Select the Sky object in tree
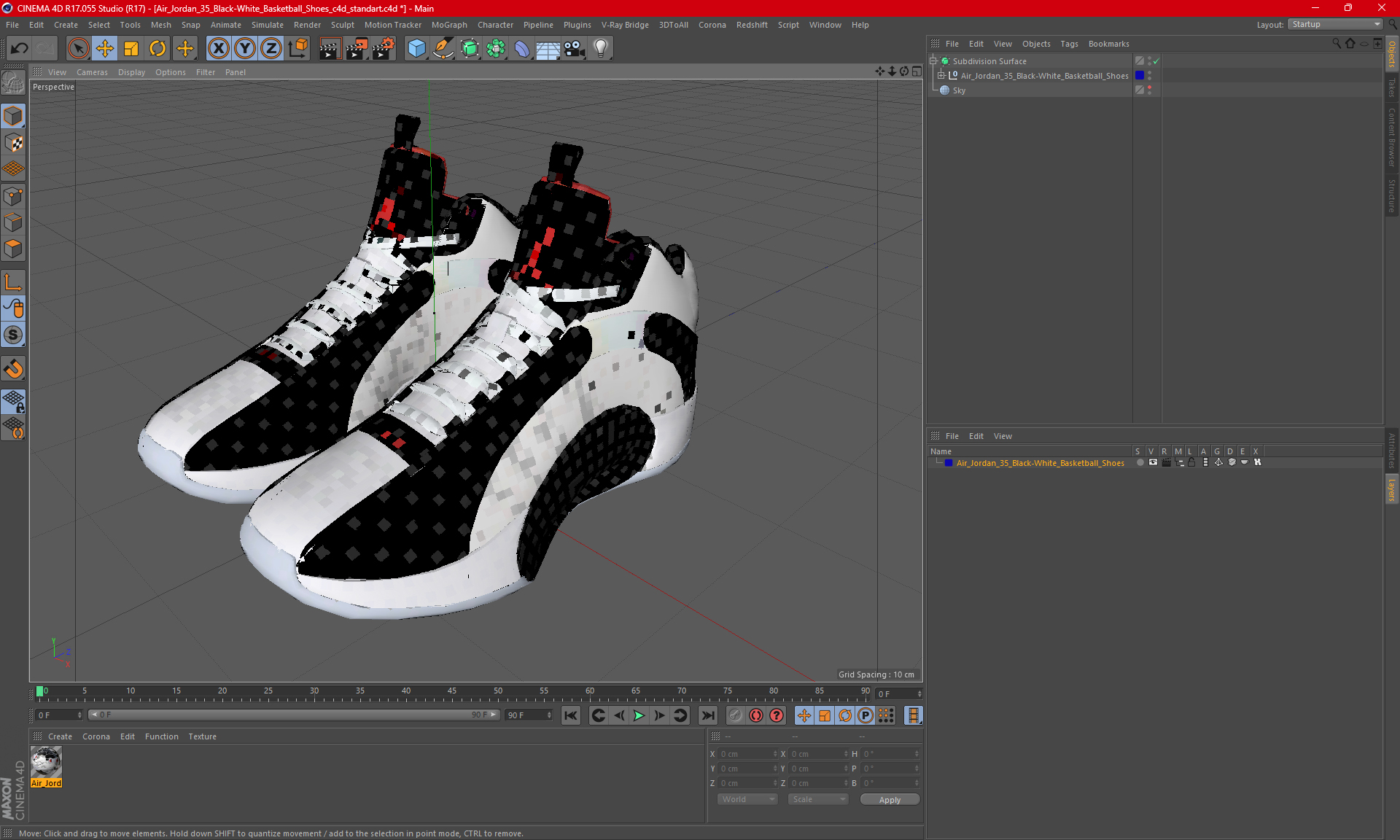The height and width of the screenshot is (840, 1400). [959, 90]
